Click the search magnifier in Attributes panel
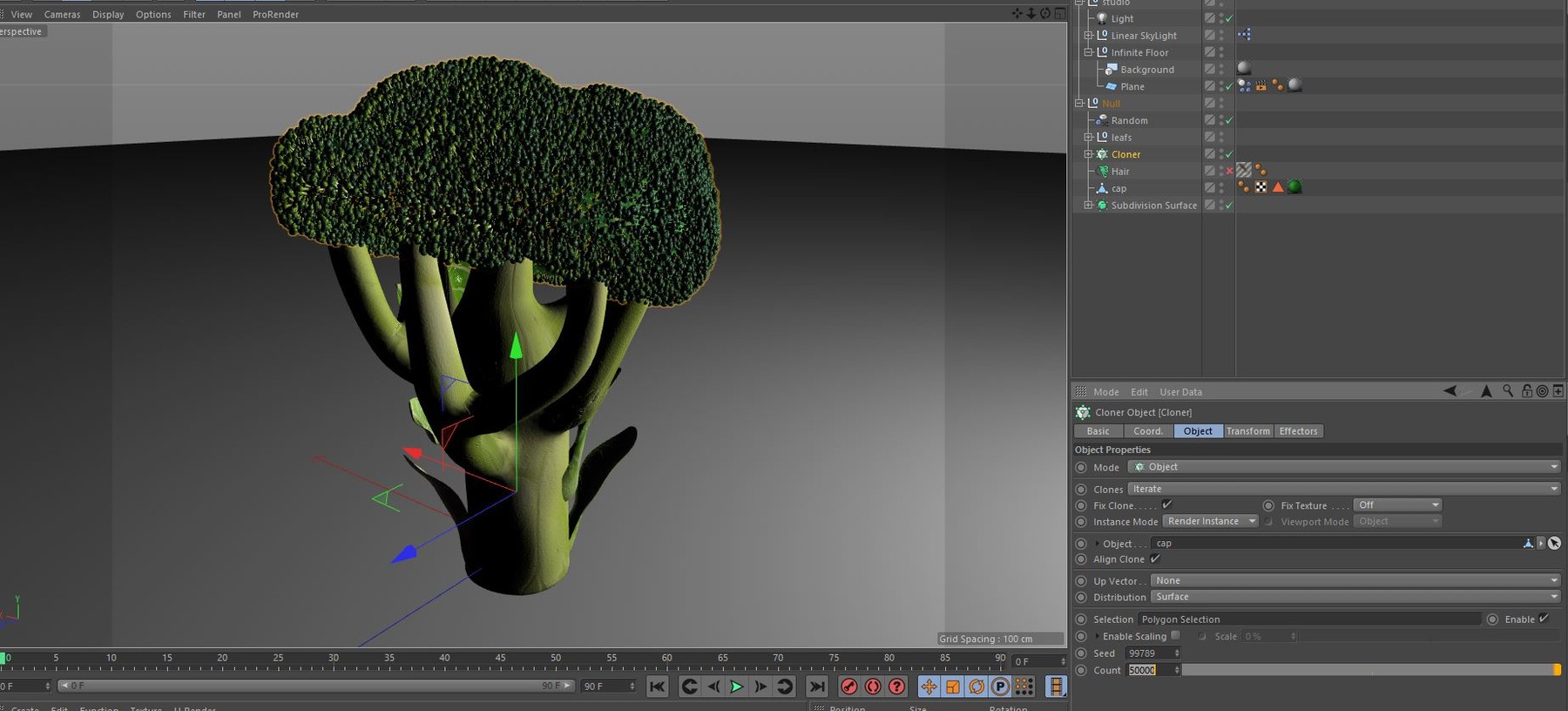 point(1508,391)
